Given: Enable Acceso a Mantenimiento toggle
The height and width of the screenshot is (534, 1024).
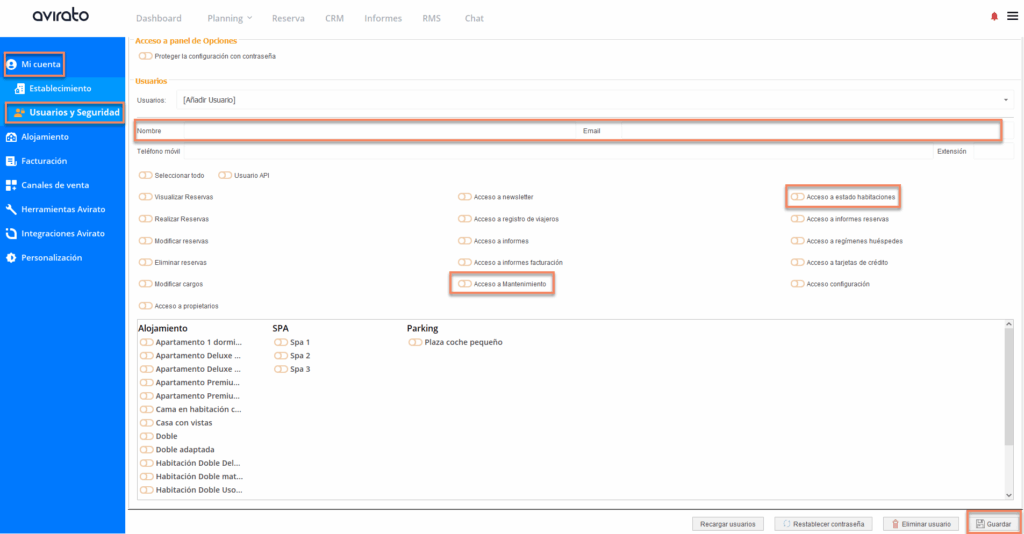Looking at the screenshot, I should tap(465, 284).
